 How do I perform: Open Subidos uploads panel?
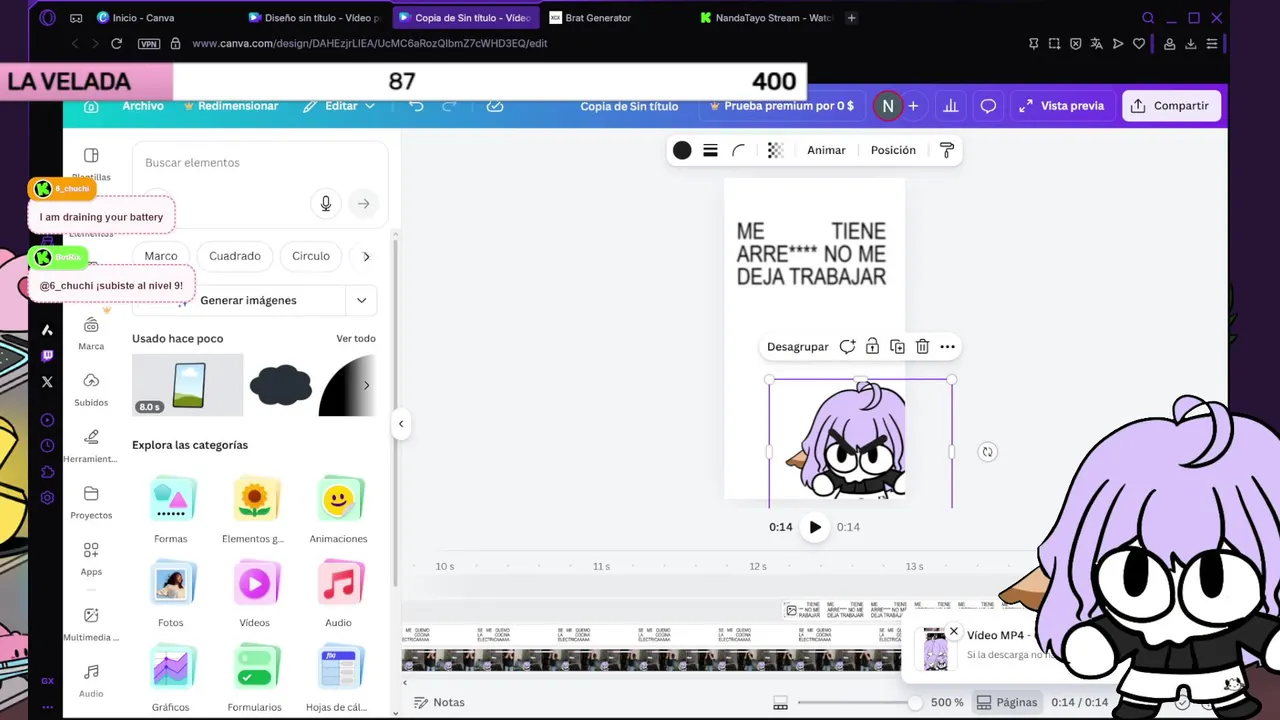(91, 389)
